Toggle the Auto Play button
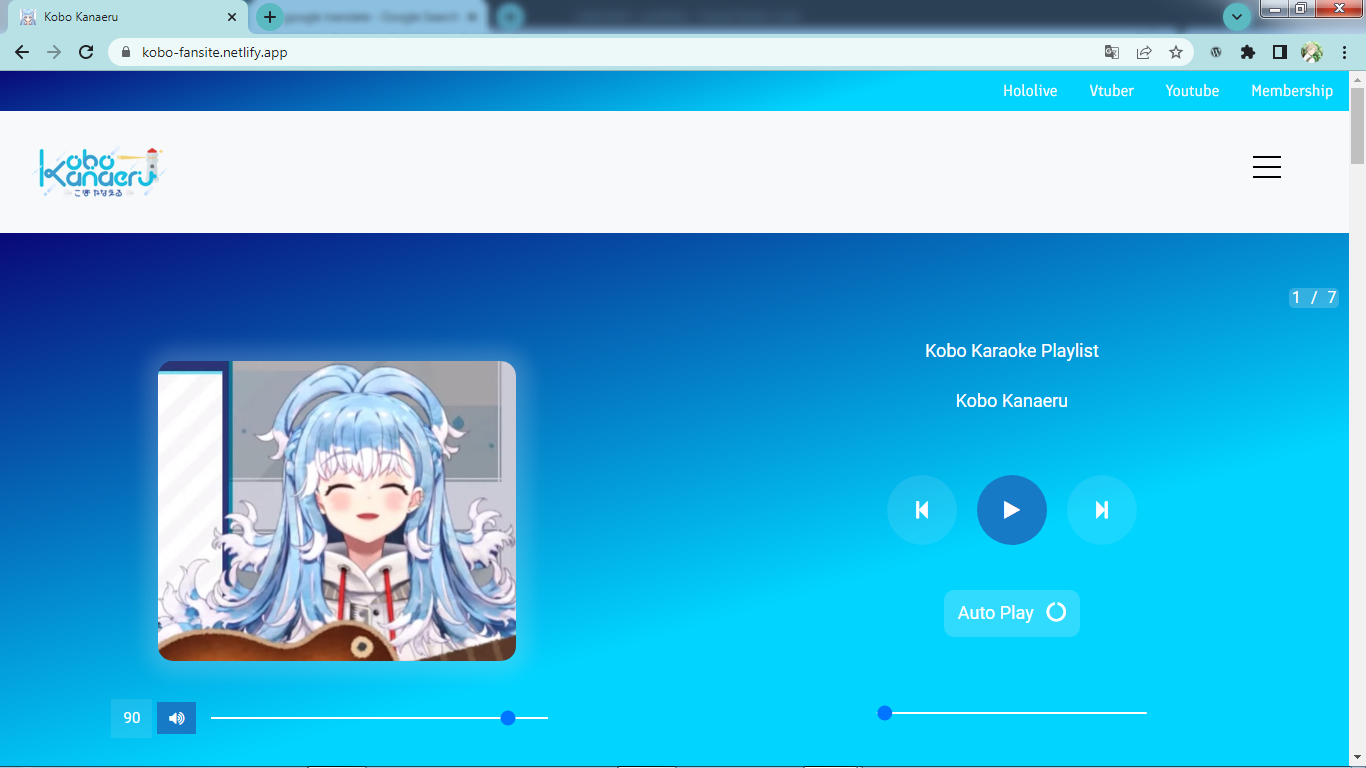This screenshot has width=1366, height=768. click(x=1012, y=613)
